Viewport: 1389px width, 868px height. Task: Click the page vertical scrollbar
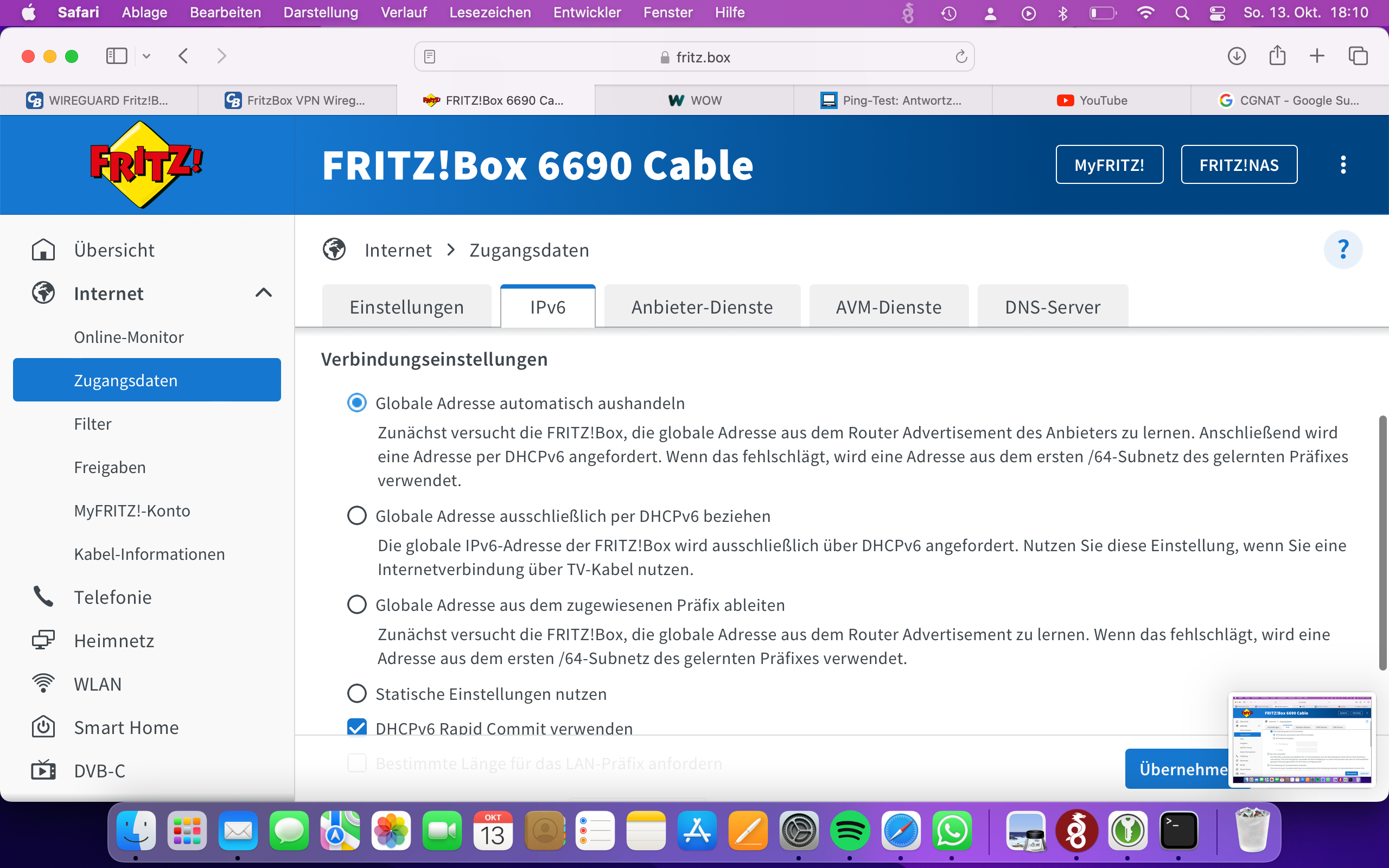(x=1382, y=542)
